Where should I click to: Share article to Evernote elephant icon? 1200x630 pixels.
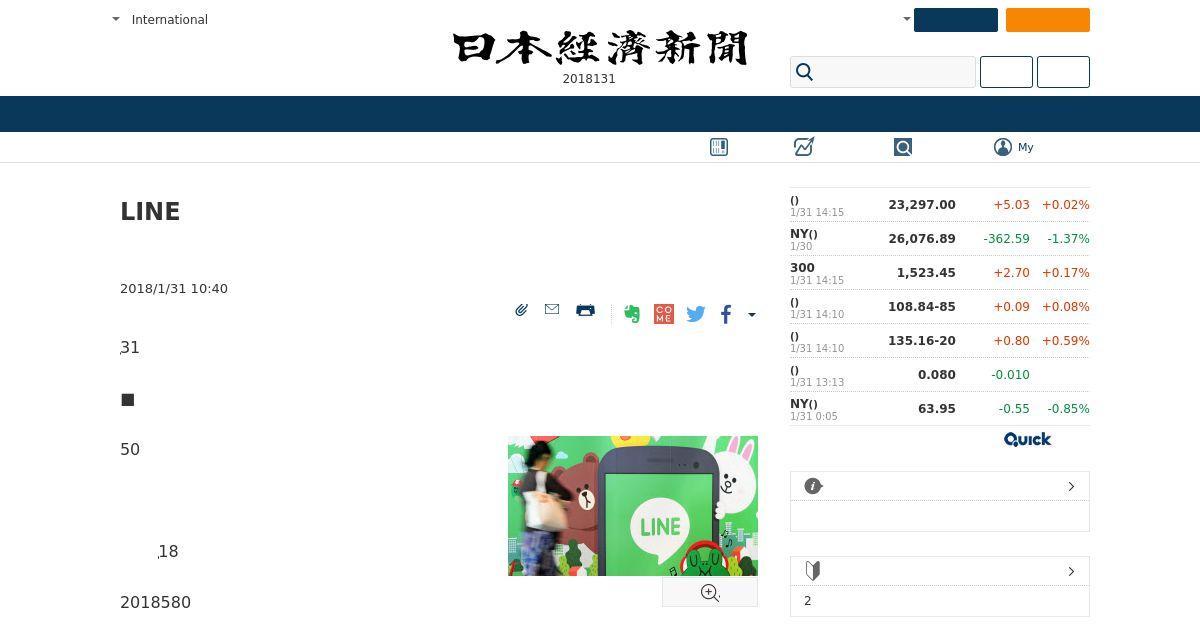pyautogui.click(x=632, y=314)
